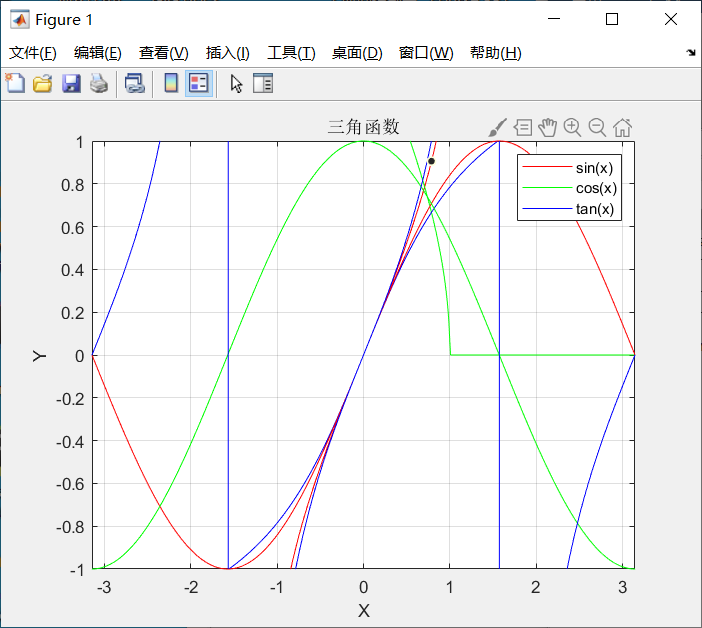Toggle the Insert Legend toolbar button
Screen dimensions: 702x628
(199, 83)
